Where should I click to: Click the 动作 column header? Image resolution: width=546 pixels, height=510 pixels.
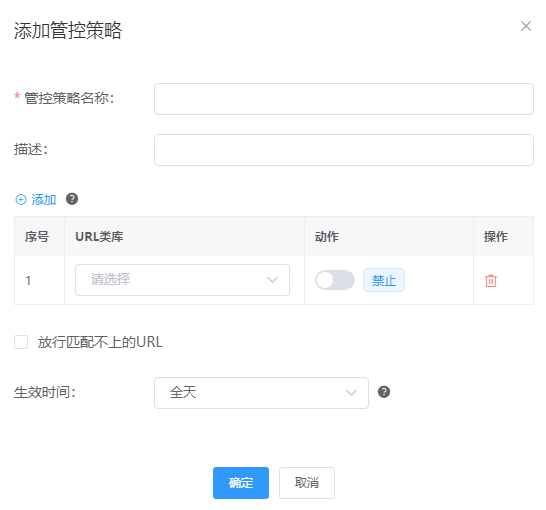327,237
